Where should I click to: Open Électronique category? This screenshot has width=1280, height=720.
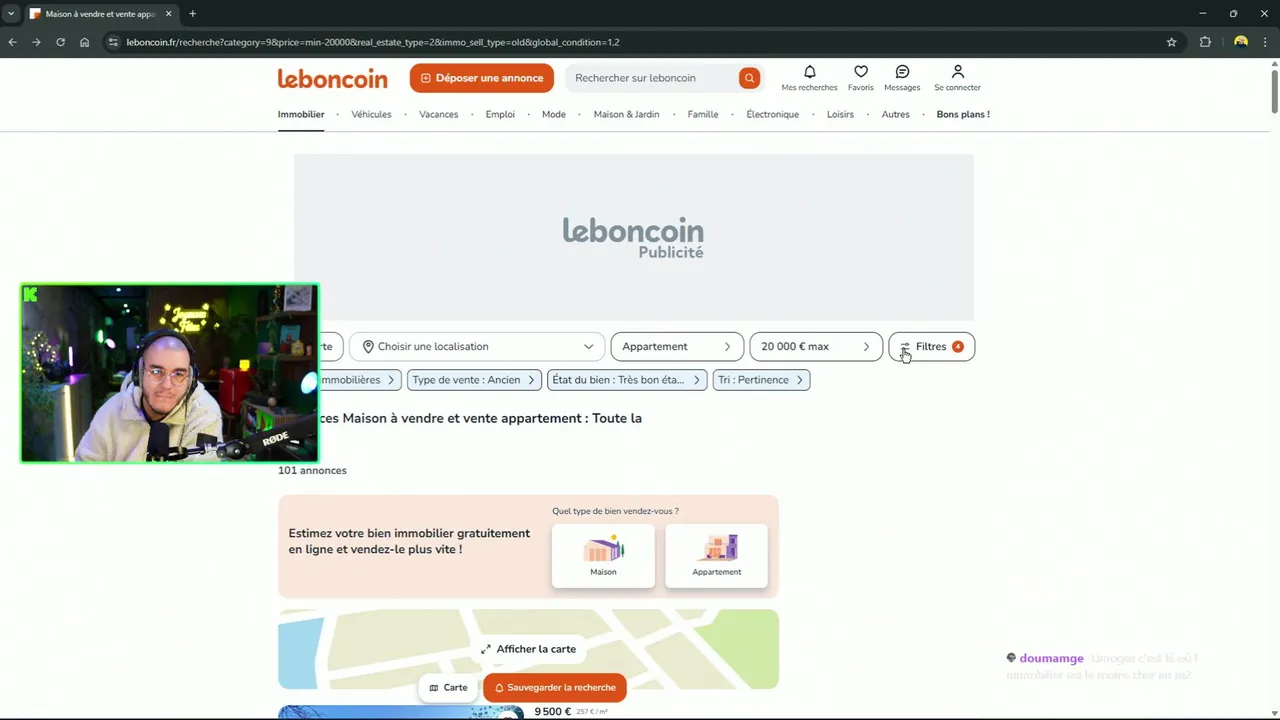tap(773, 114)
